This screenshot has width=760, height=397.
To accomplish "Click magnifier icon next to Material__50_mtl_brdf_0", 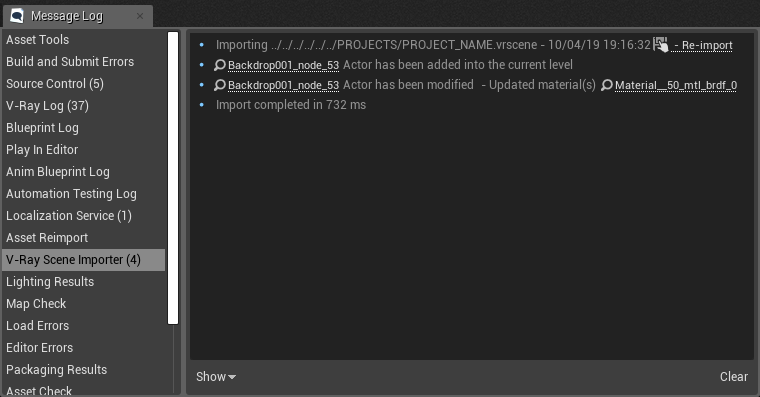I will pos(607,85).
